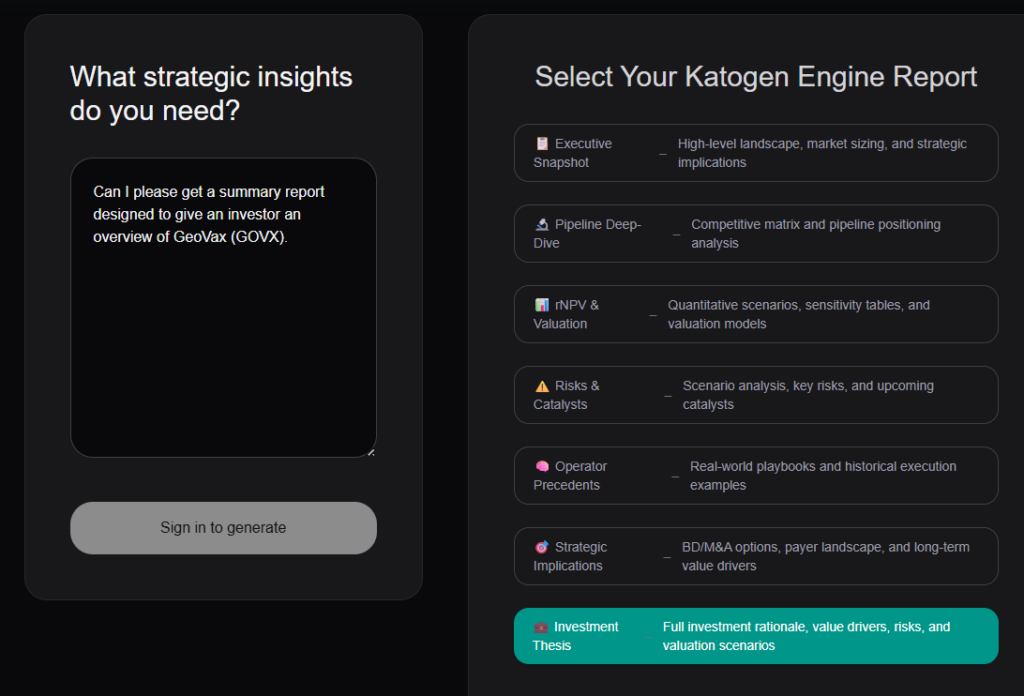
Task: Select the rNPV & Valuation report
Action: pyautogui.click(x=756, y=314)
